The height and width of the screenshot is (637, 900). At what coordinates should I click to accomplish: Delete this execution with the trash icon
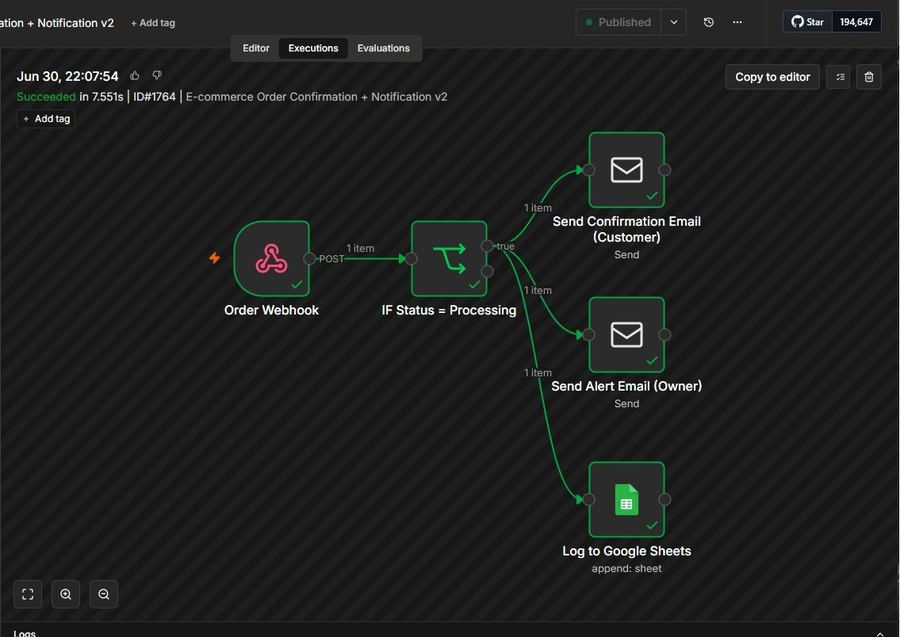pos(868,77)
